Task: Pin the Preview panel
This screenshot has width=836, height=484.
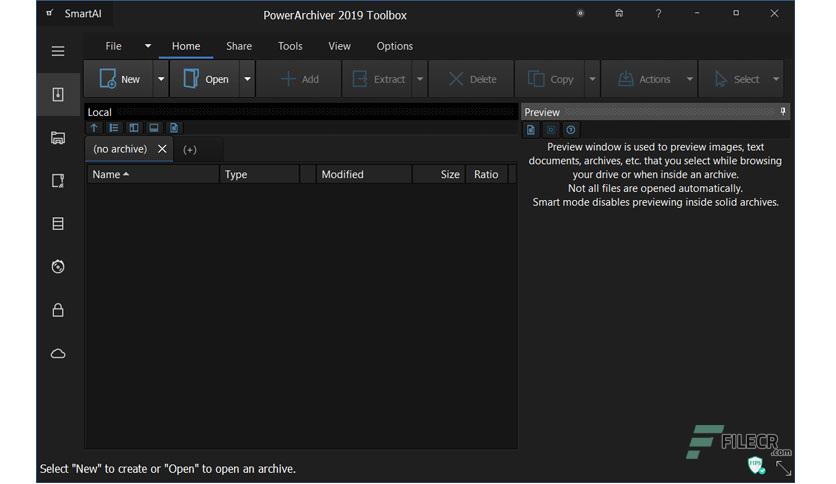Action: (x=783, y=111)
